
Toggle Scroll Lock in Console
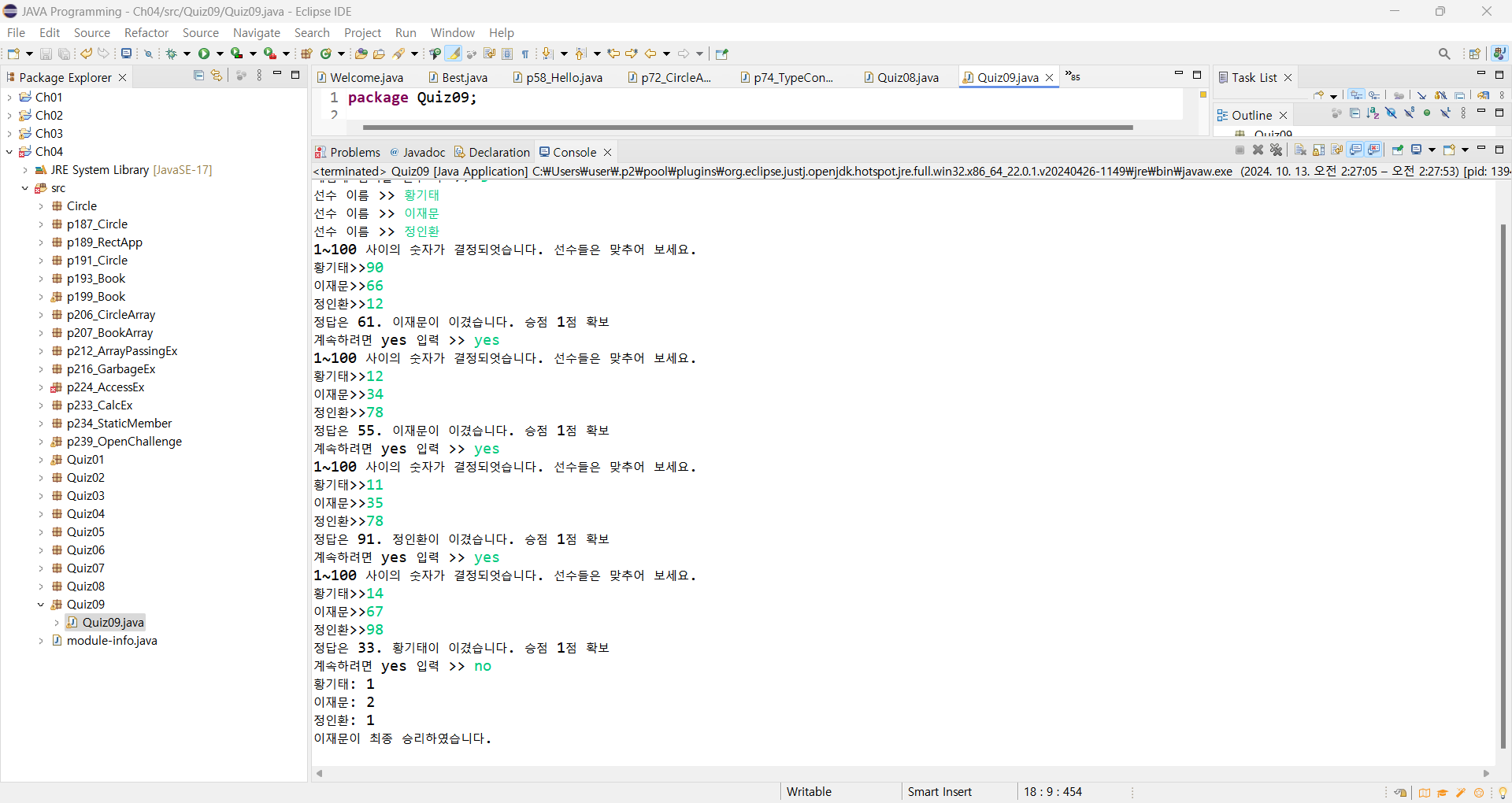click(1318, 150)
